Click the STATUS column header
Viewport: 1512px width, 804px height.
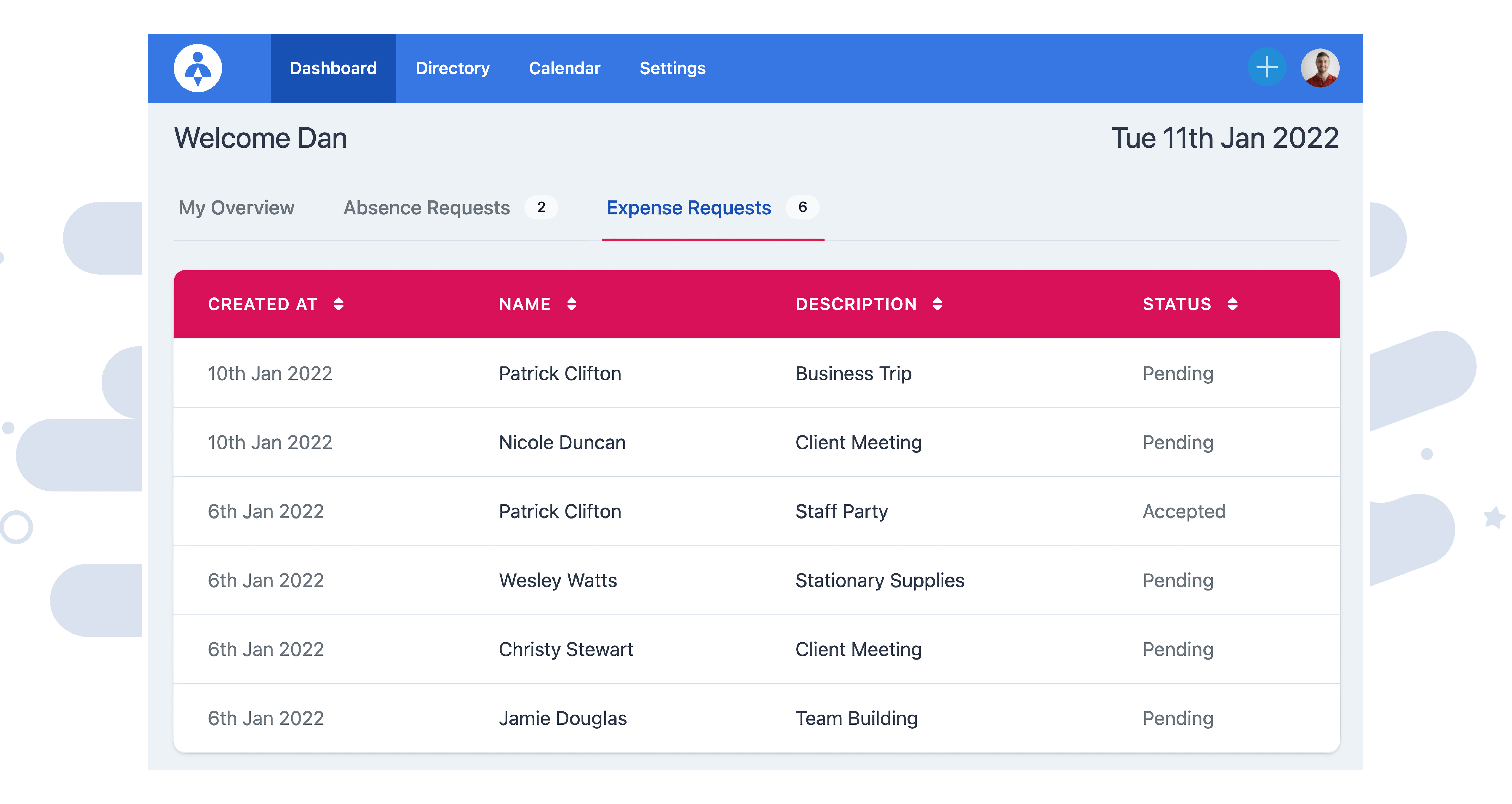[1177, 304]
